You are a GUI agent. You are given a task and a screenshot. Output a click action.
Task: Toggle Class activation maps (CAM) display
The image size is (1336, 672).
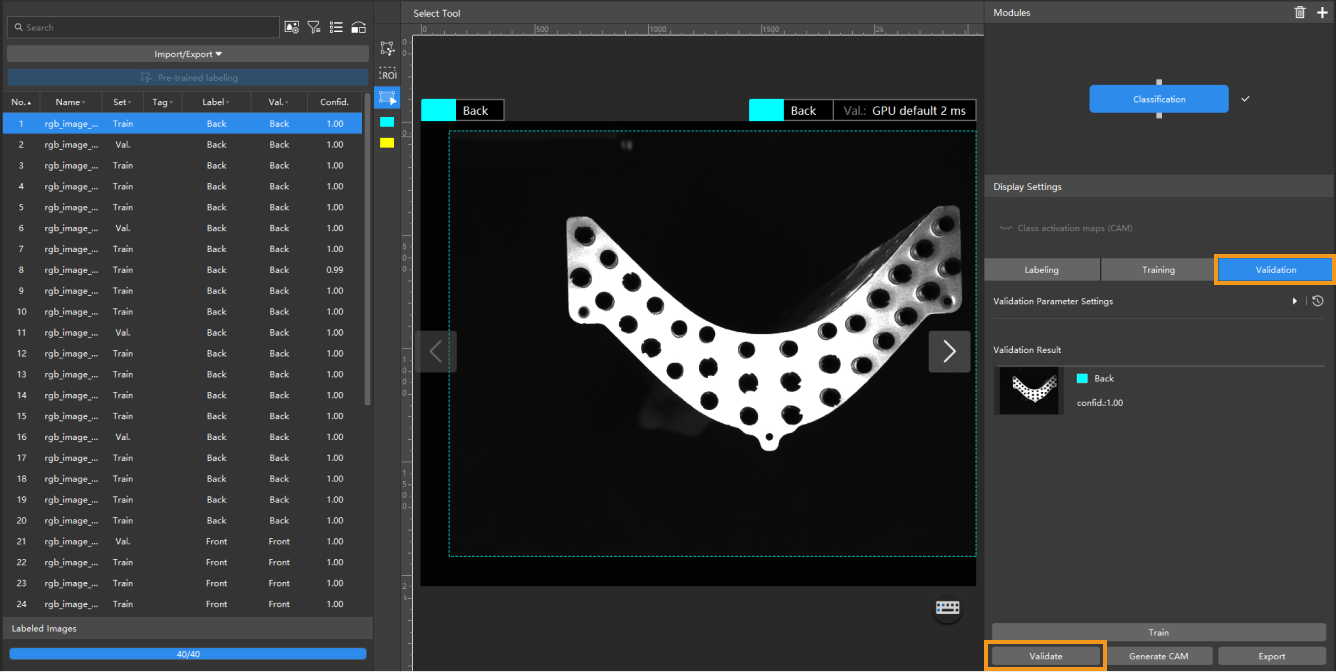[x=1007, y=228]
